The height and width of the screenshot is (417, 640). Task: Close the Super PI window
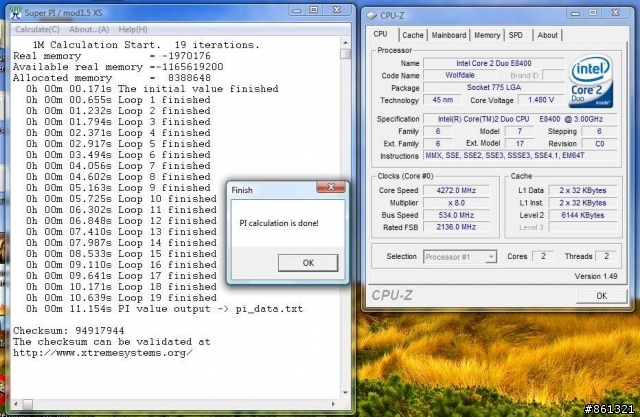pos(337,10)
